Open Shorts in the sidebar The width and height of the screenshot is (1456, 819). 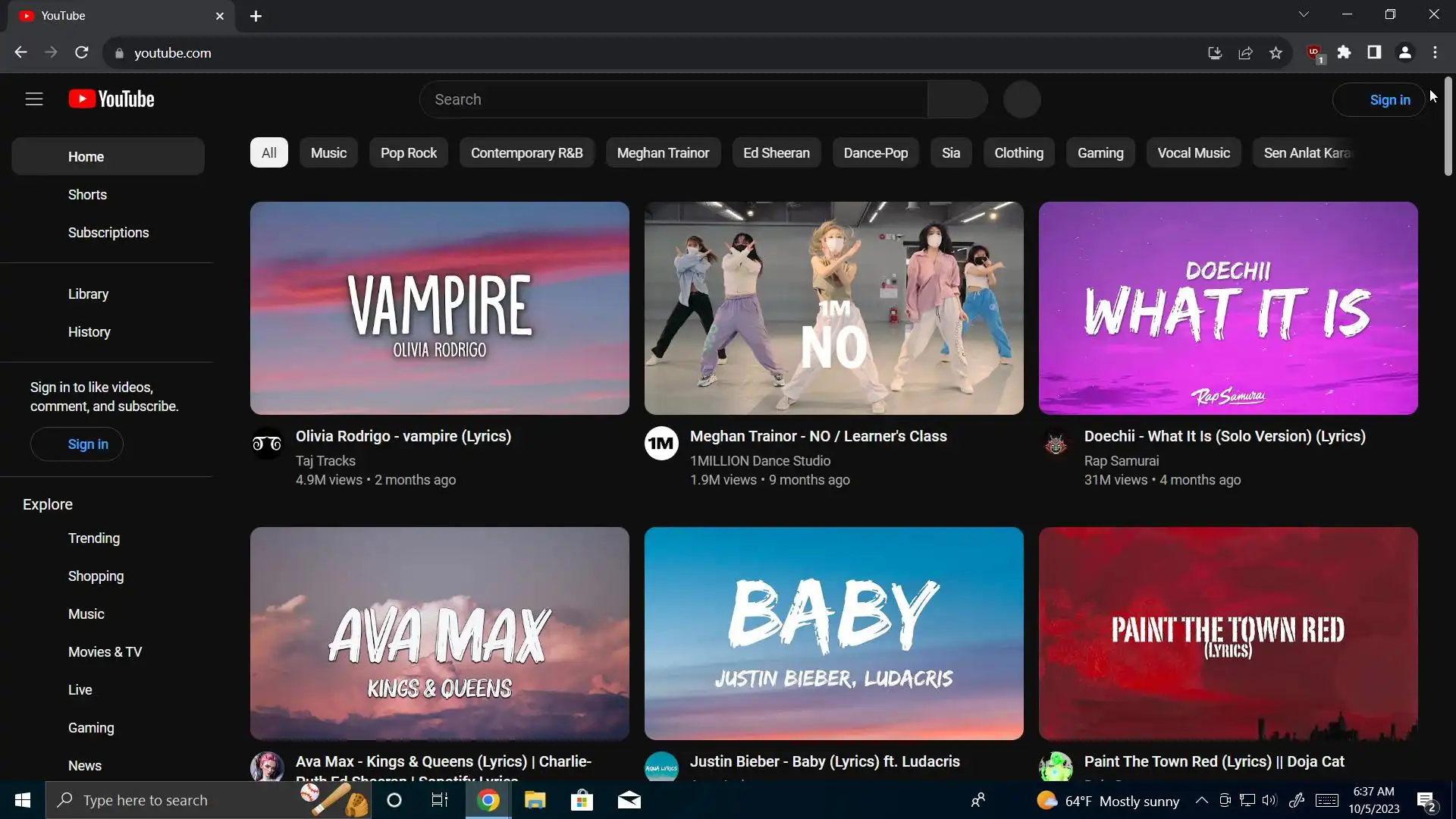pos(87,195)
